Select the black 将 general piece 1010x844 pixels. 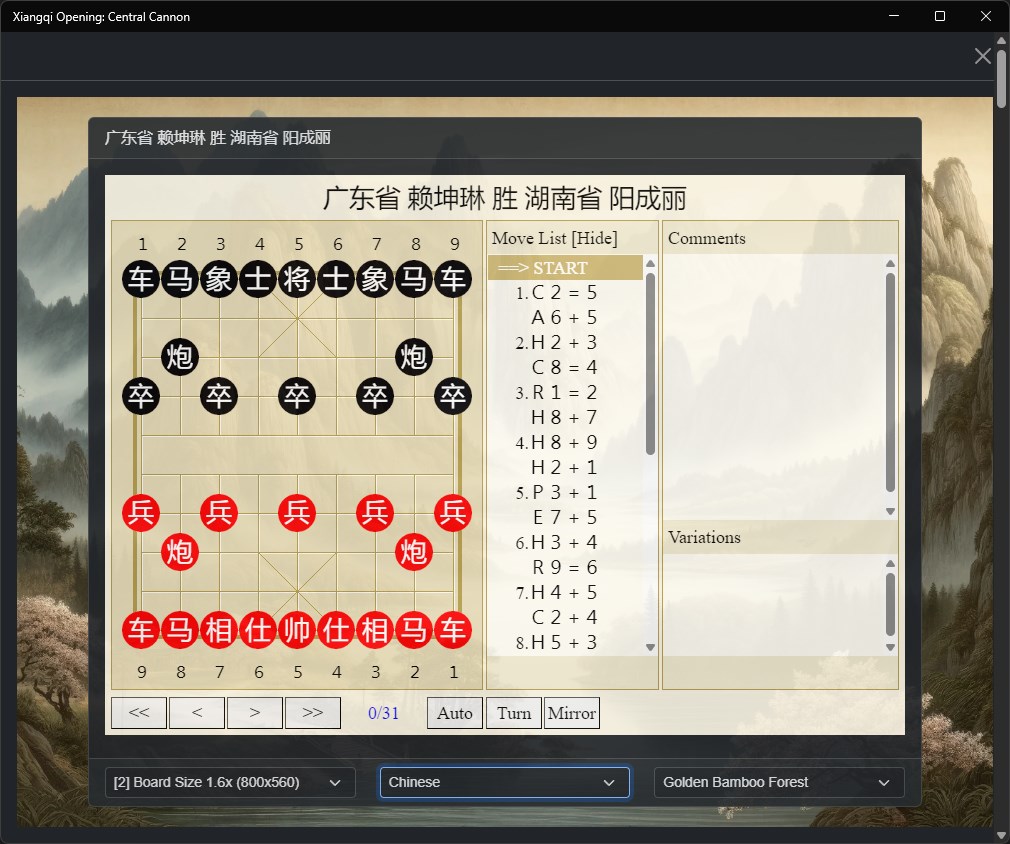click(x=297, y=279)
